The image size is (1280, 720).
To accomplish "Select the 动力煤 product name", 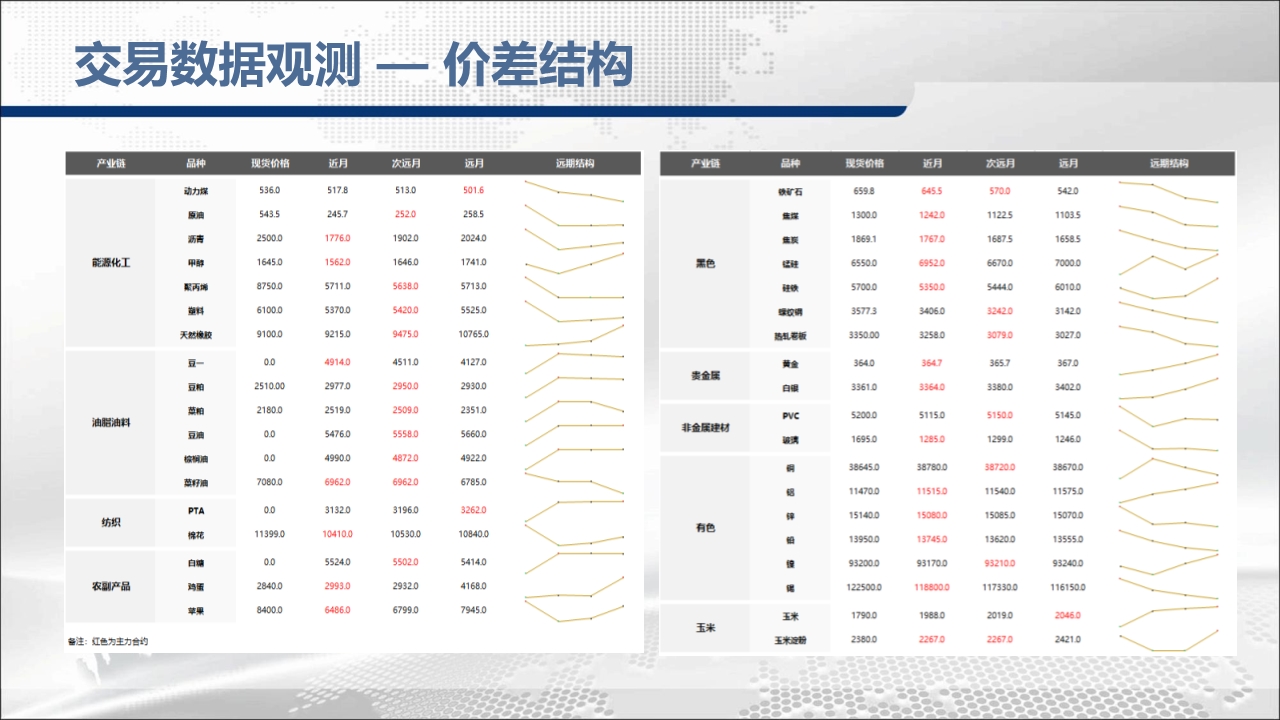I will pos(196,190).
